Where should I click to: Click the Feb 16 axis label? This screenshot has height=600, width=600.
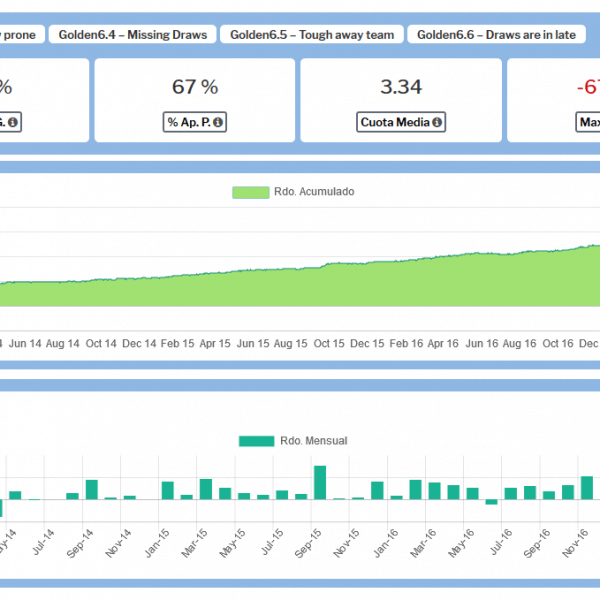[x=405, y=344]
